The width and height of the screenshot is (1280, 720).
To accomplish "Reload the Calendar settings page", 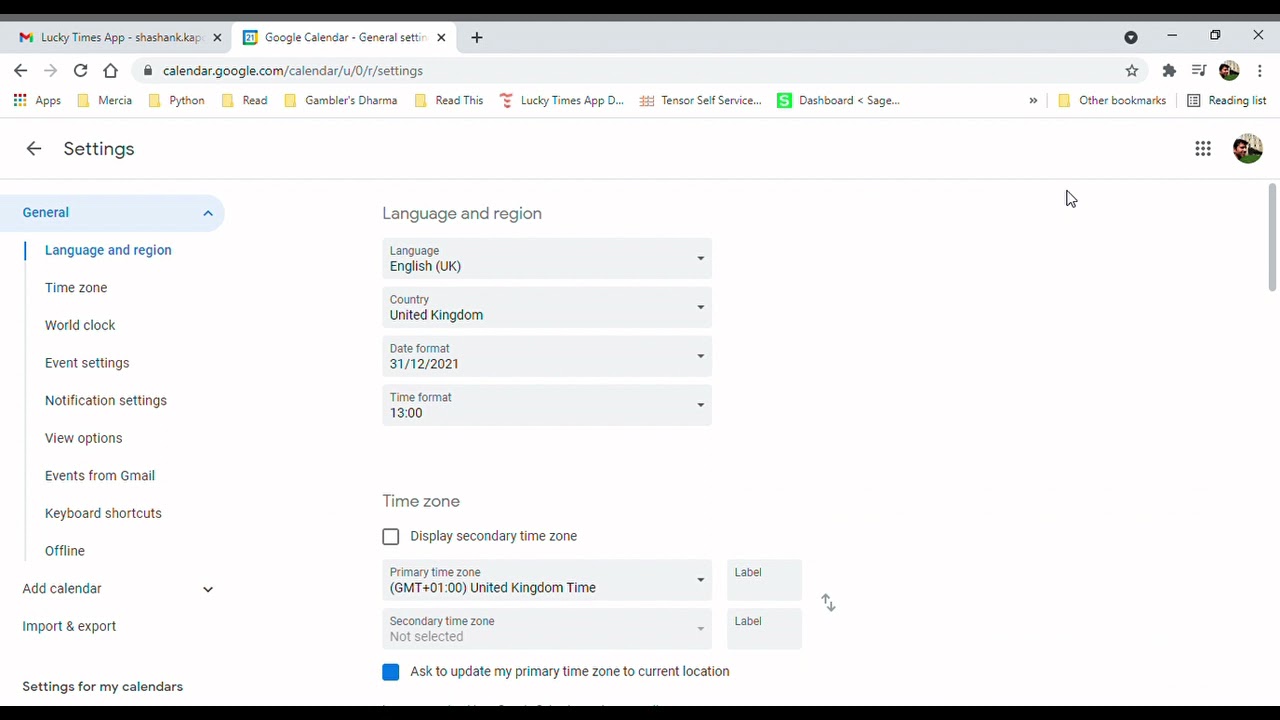I will point(81,71).
